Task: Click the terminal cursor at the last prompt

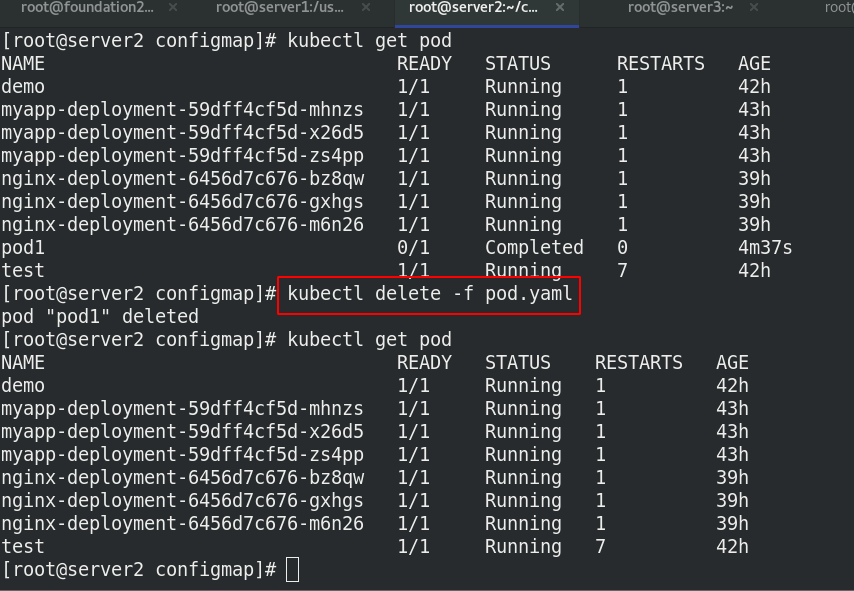Action: pyautogui.click(x=292, y=570)
